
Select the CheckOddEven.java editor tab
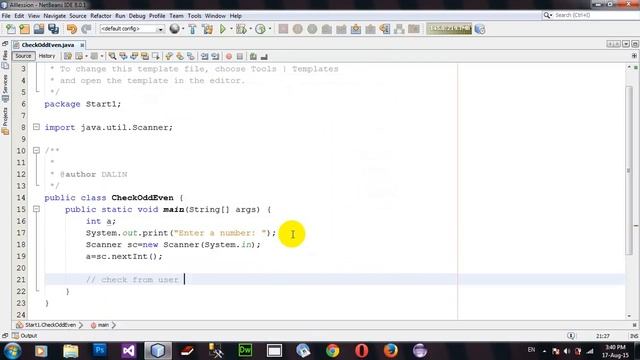(x=48, y=45)
